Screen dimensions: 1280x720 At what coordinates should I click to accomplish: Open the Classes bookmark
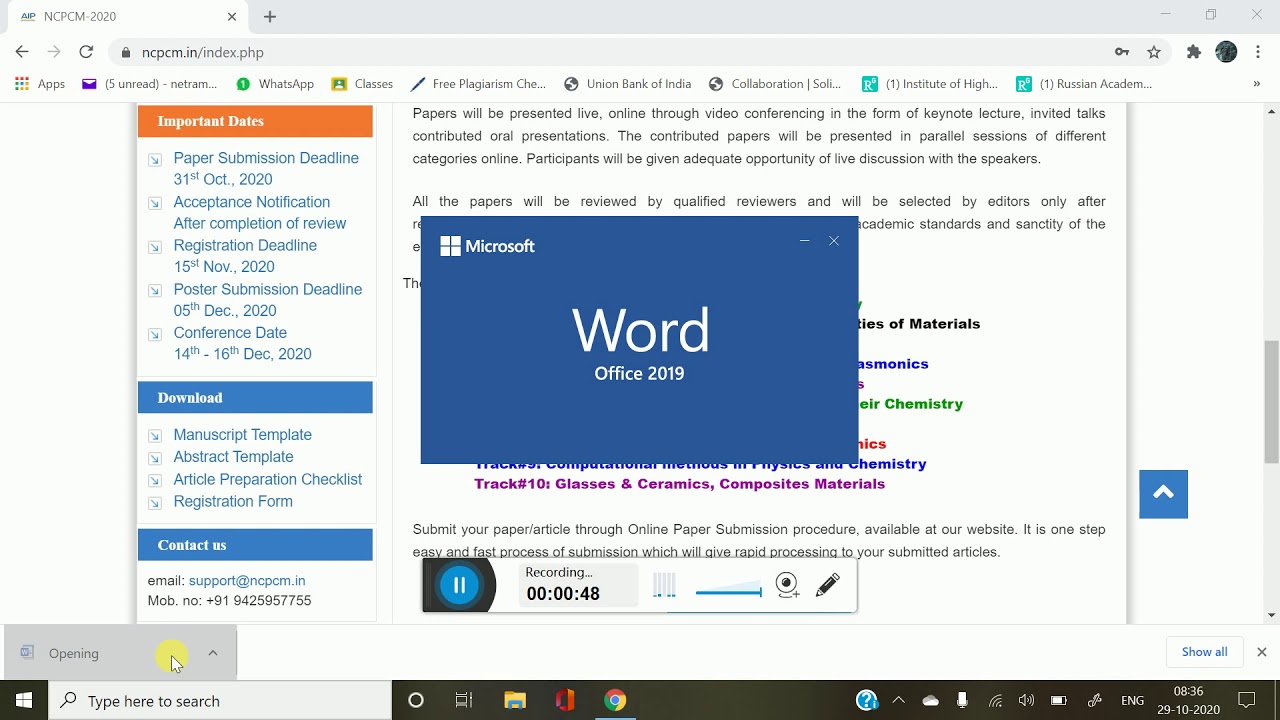pyautogui.click(x=362, y=84)
